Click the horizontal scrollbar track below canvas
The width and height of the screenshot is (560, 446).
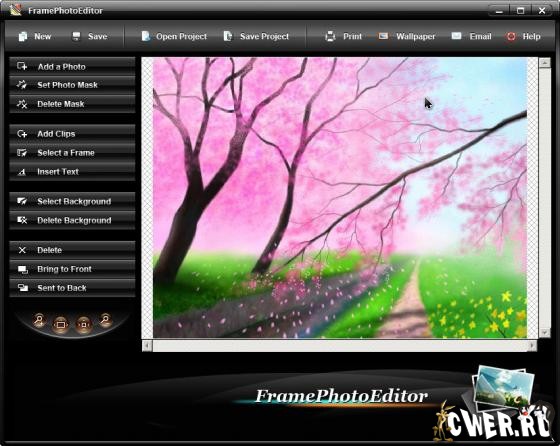[x=340, y=346]
